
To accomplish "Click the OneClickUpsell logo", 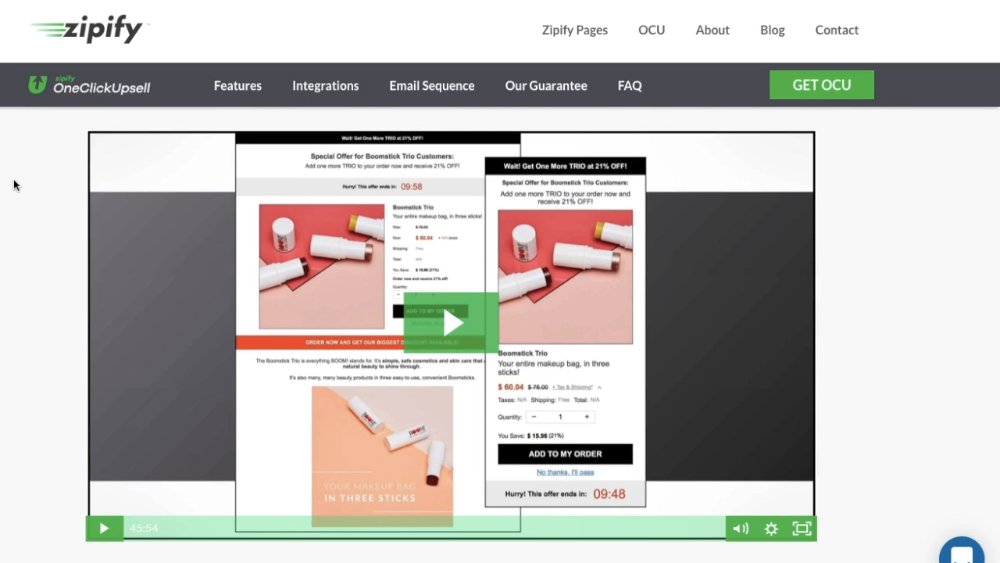I will tap(89, 85).
